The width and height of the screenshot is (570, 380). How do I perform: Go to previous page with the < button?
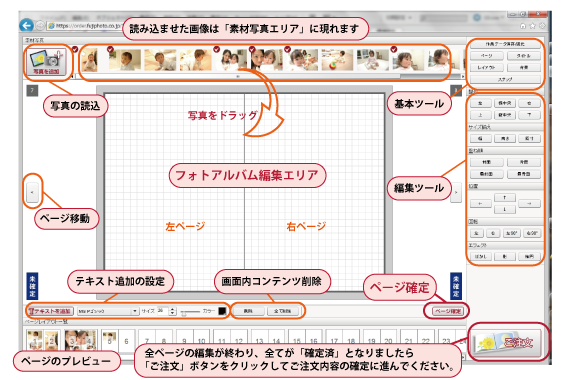click(32, 192)
